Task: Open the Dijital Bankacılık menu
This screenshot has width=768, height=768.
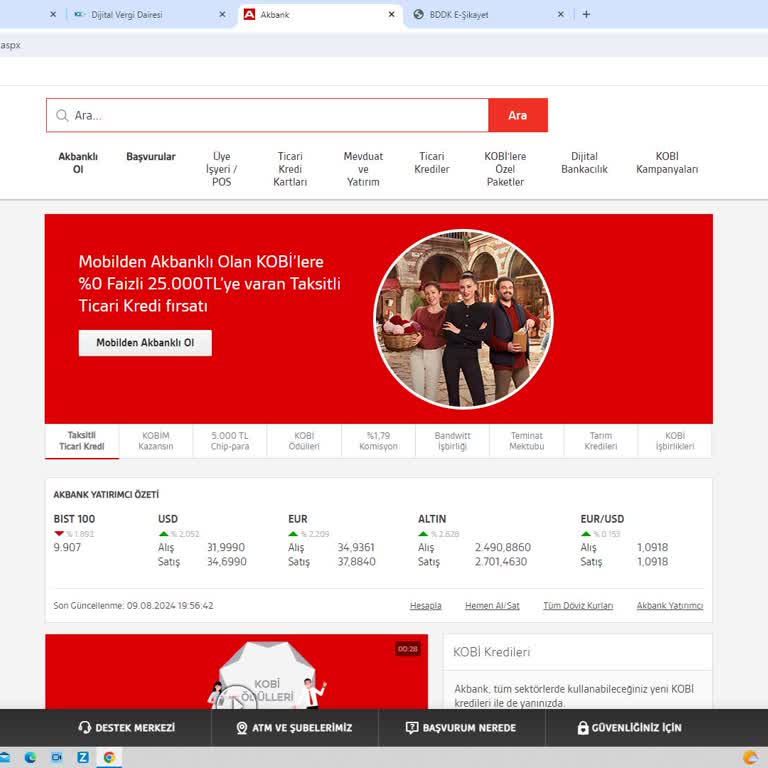Action: click(x=584, y=163)
